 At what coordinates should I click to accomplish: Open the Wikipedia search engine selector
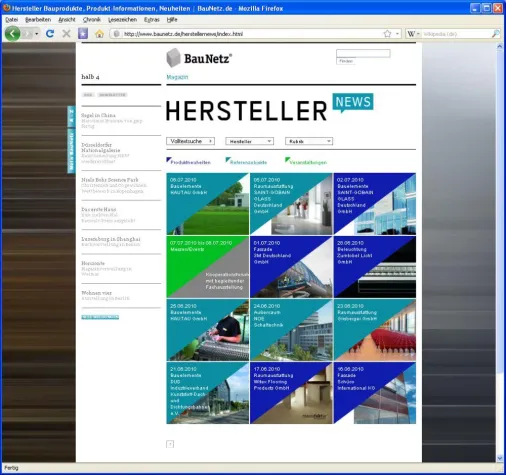pos(413,34)
